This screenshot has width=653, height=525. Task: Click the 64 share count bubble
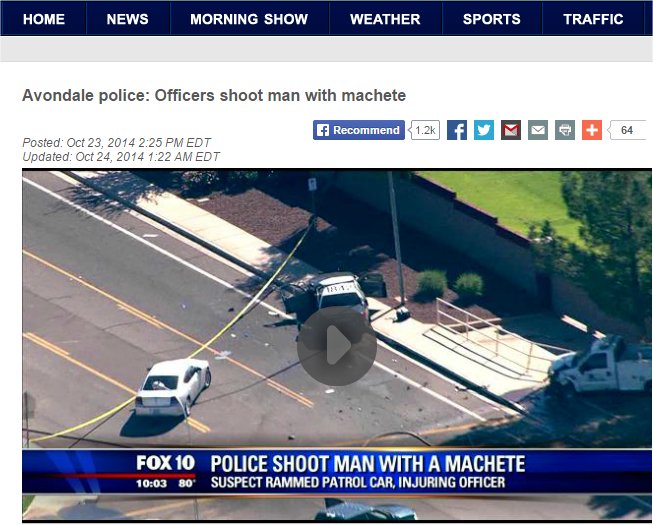(x=627, y=130)
